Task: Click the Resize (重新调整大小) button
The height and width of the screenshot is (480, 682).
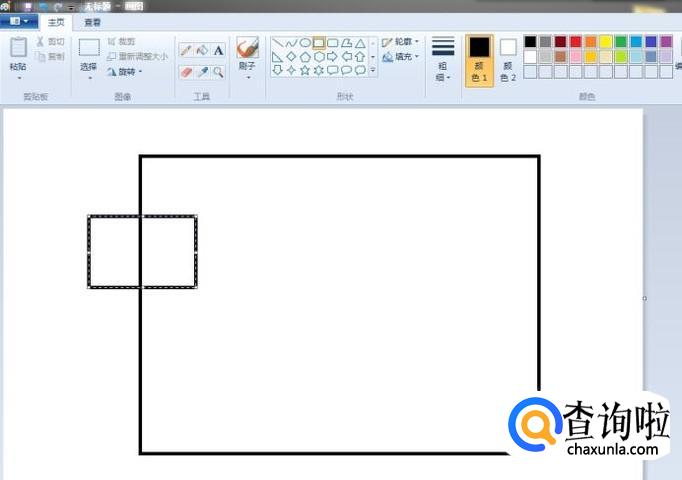Action: (x=137, y=57)
